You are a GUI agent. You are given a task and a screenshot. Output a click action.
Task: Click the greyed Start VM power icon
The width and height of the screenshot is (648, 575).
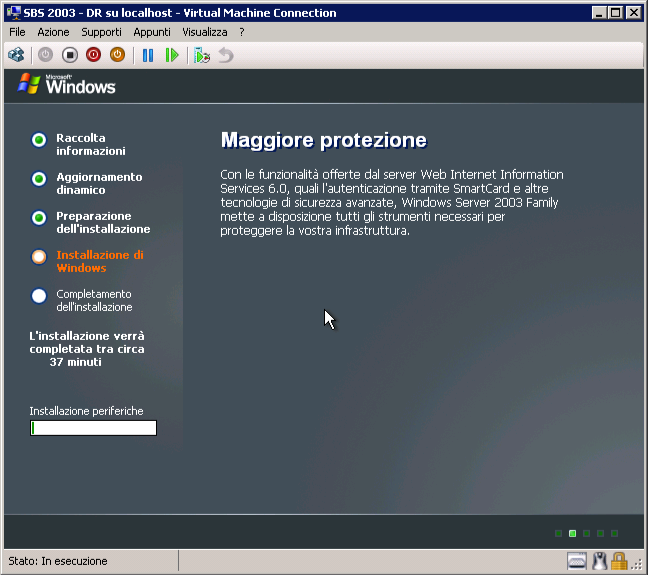pos(45,55)
